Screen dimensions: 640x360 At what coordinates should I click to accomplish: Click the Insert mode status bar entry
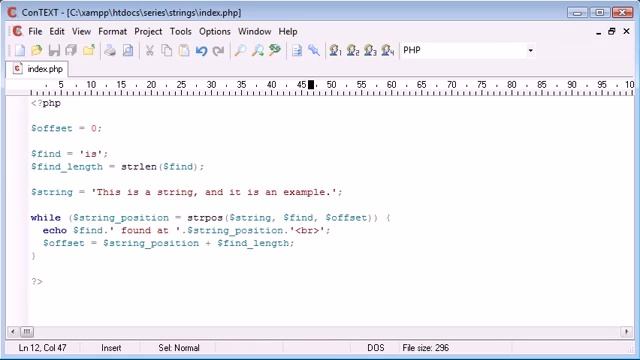[x=111, y=348]
